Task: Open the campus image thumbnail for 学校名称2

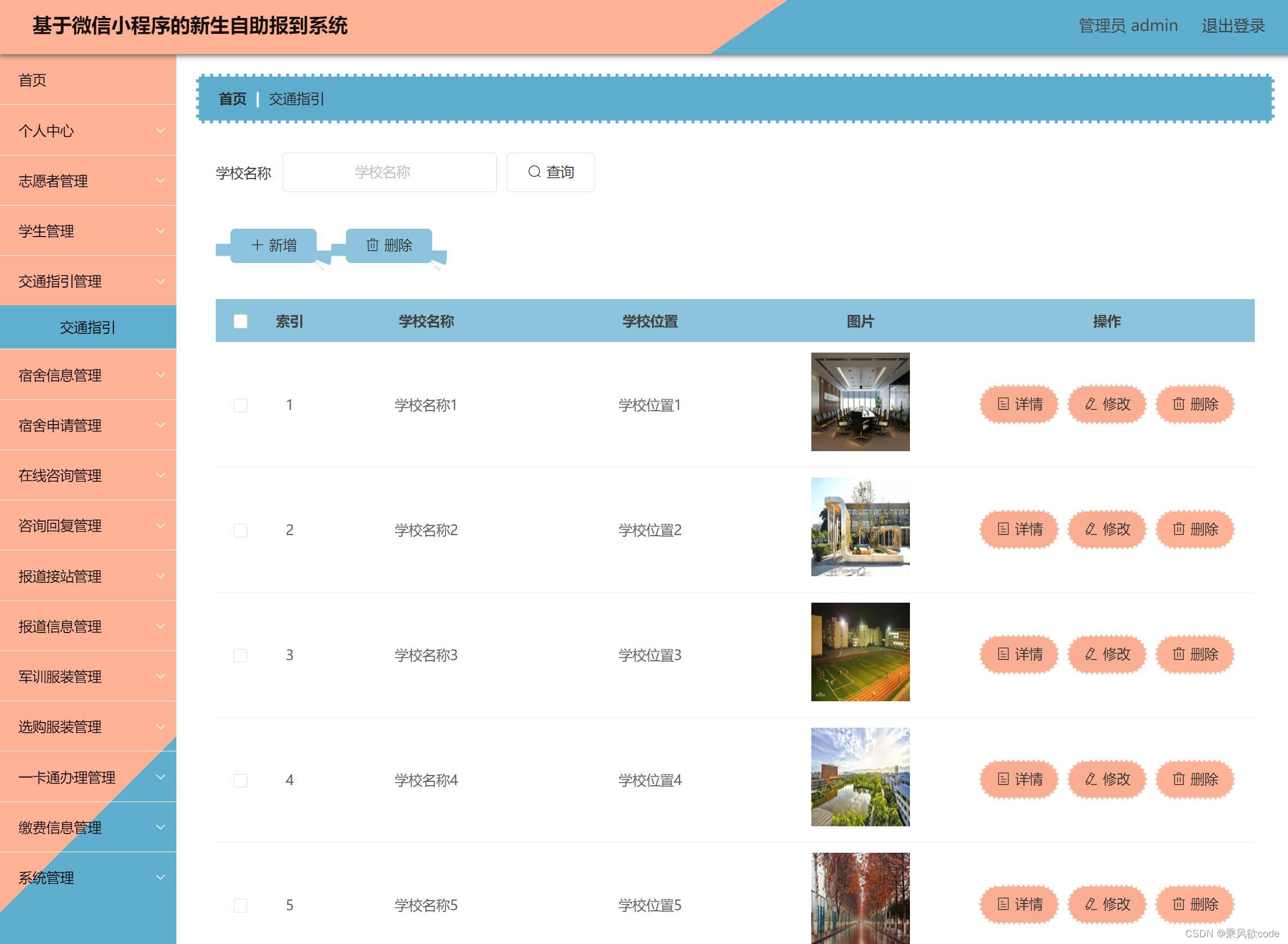Action: point(860,527)
